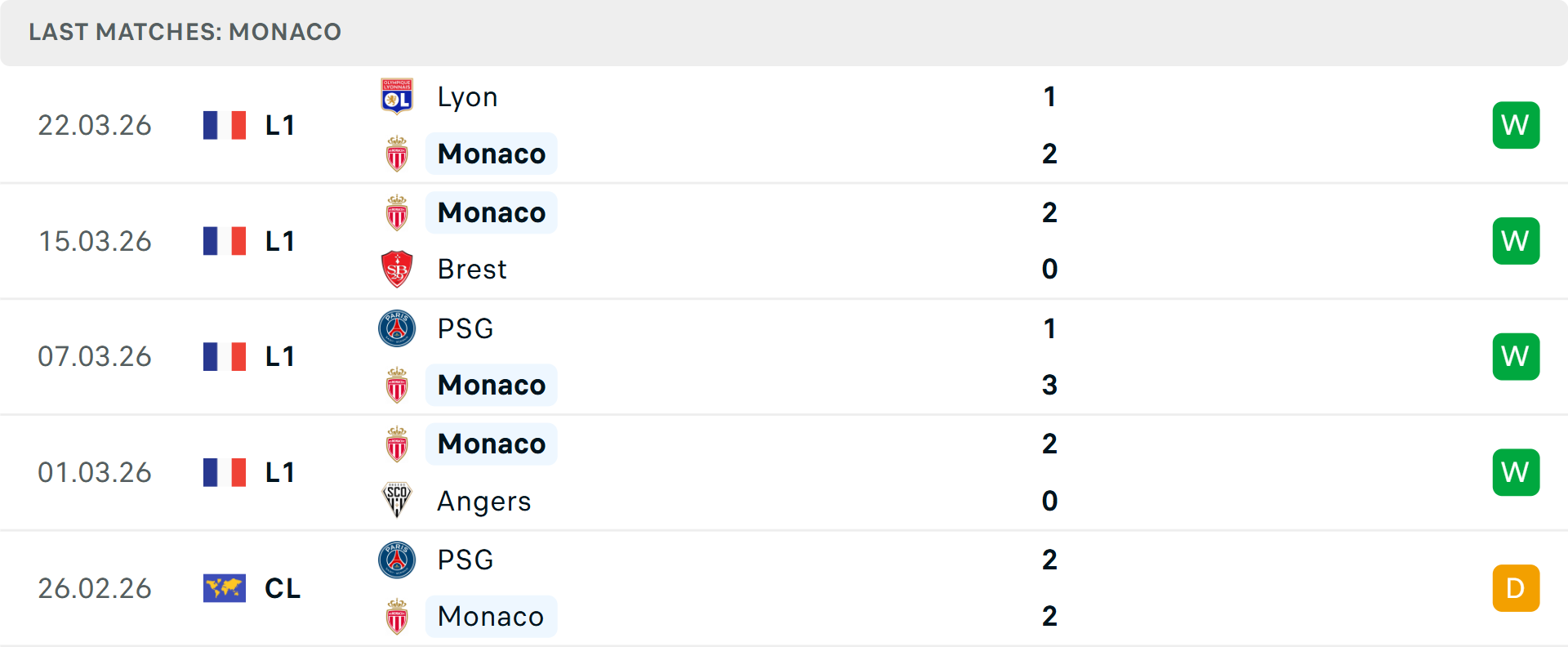Click the Brest club logo
This screenshot has width=1568, height=647.
397,269
